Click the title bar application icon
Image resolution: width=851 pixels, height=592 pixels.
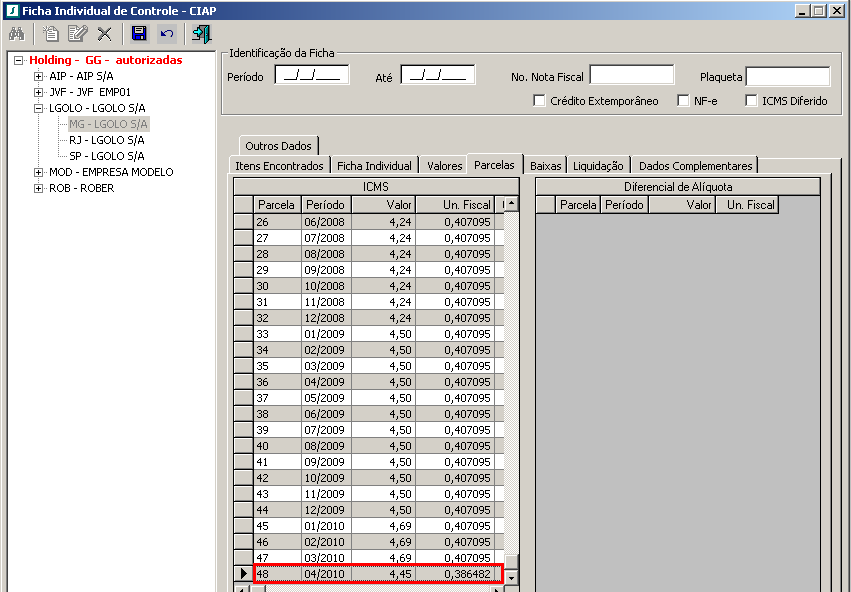click(x=10, y=10)
